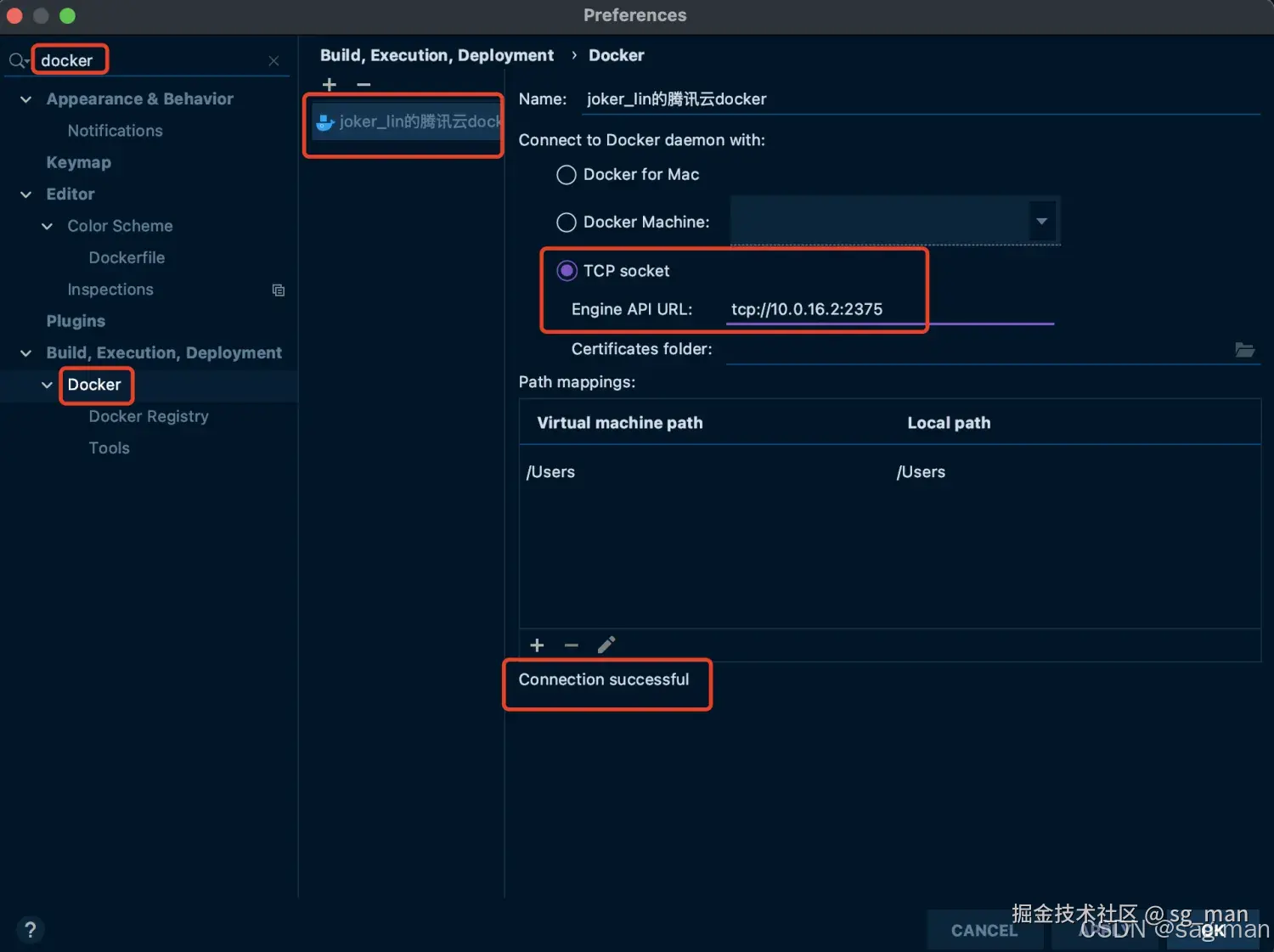Browse for certificates folder
Viewport: 1274px width, 952px height.
[x=1244, y=350]
